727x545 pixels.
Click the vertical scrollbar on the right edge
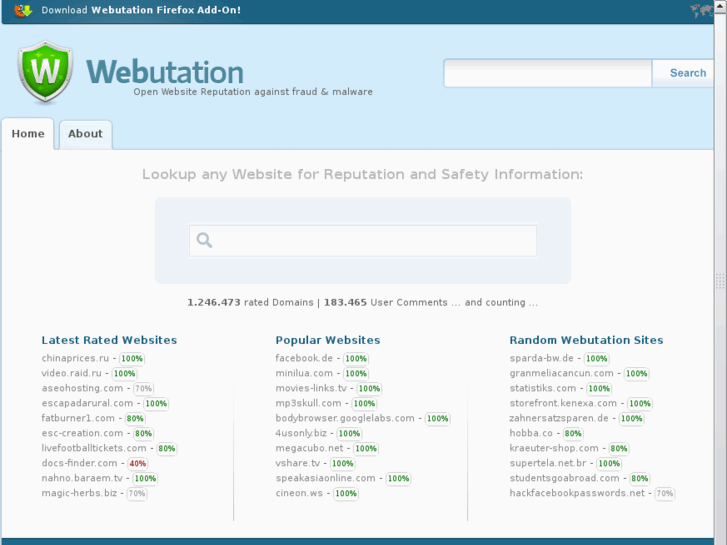[720, 278]
